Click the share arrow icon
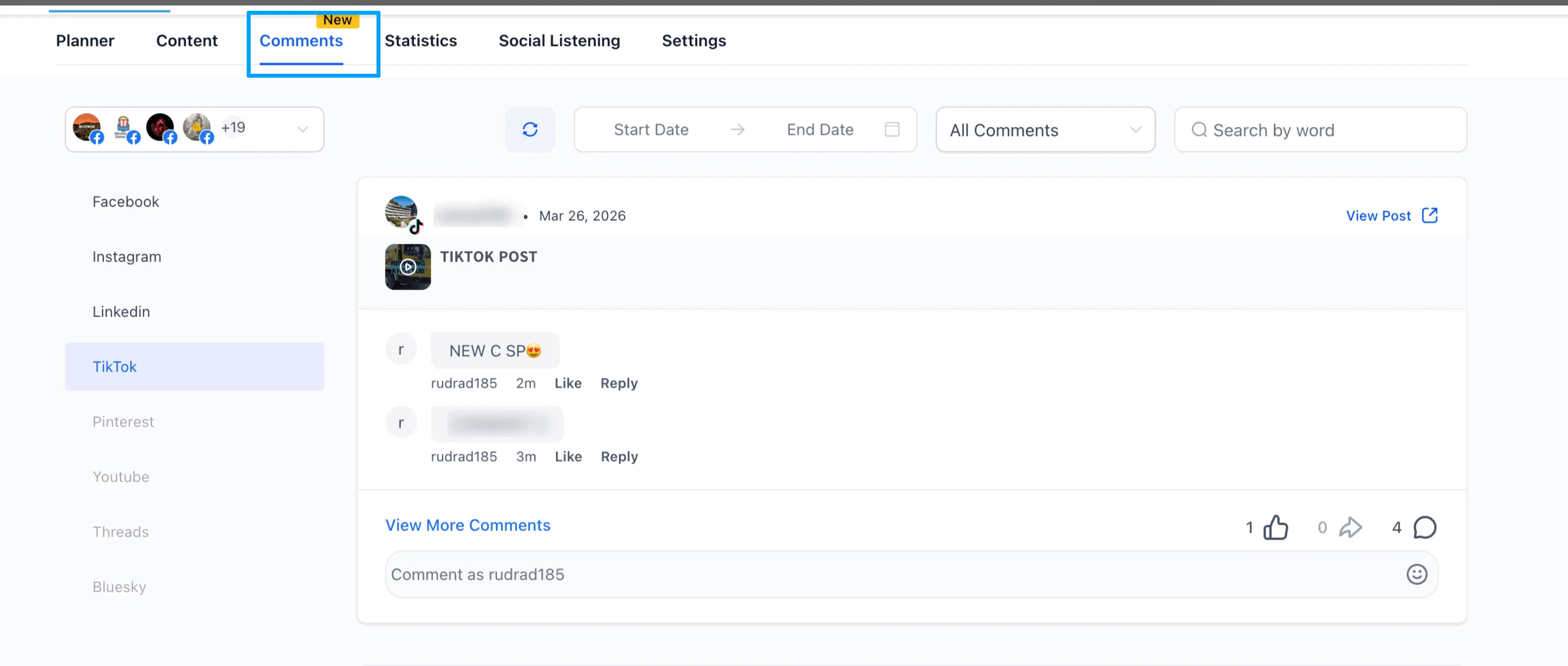Image resolution: width=1568 pixels, height=666 pixels. [x=1350, y=527]
